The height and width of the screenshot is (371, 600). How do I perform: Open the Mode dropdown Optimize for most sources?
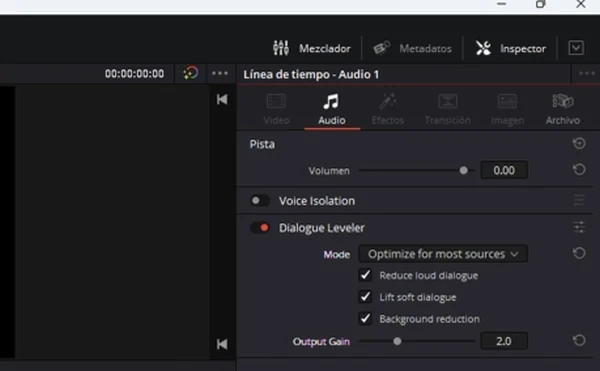pos(443,254)
